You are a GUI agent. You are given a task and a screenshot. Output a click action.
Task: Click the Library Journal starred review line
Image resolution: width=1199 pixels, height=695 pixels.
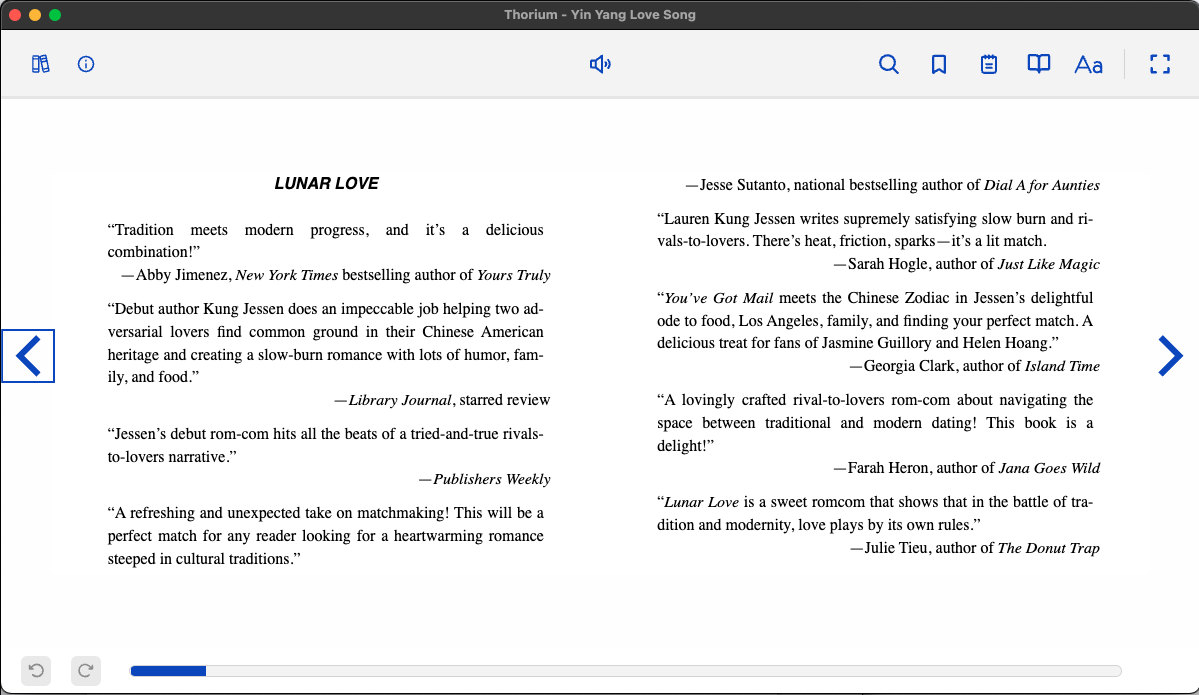click(449, 400)
